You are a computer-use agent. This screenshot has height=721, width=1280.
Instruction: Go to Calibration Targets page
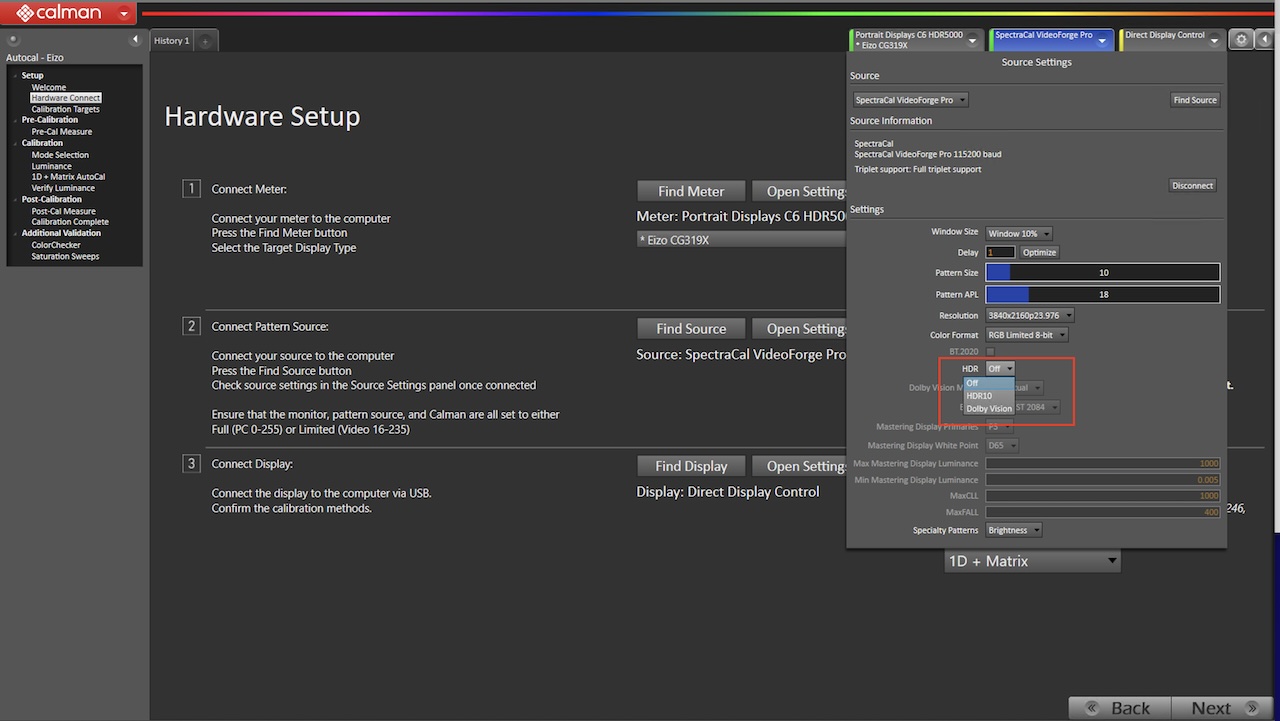click(65, 109)
